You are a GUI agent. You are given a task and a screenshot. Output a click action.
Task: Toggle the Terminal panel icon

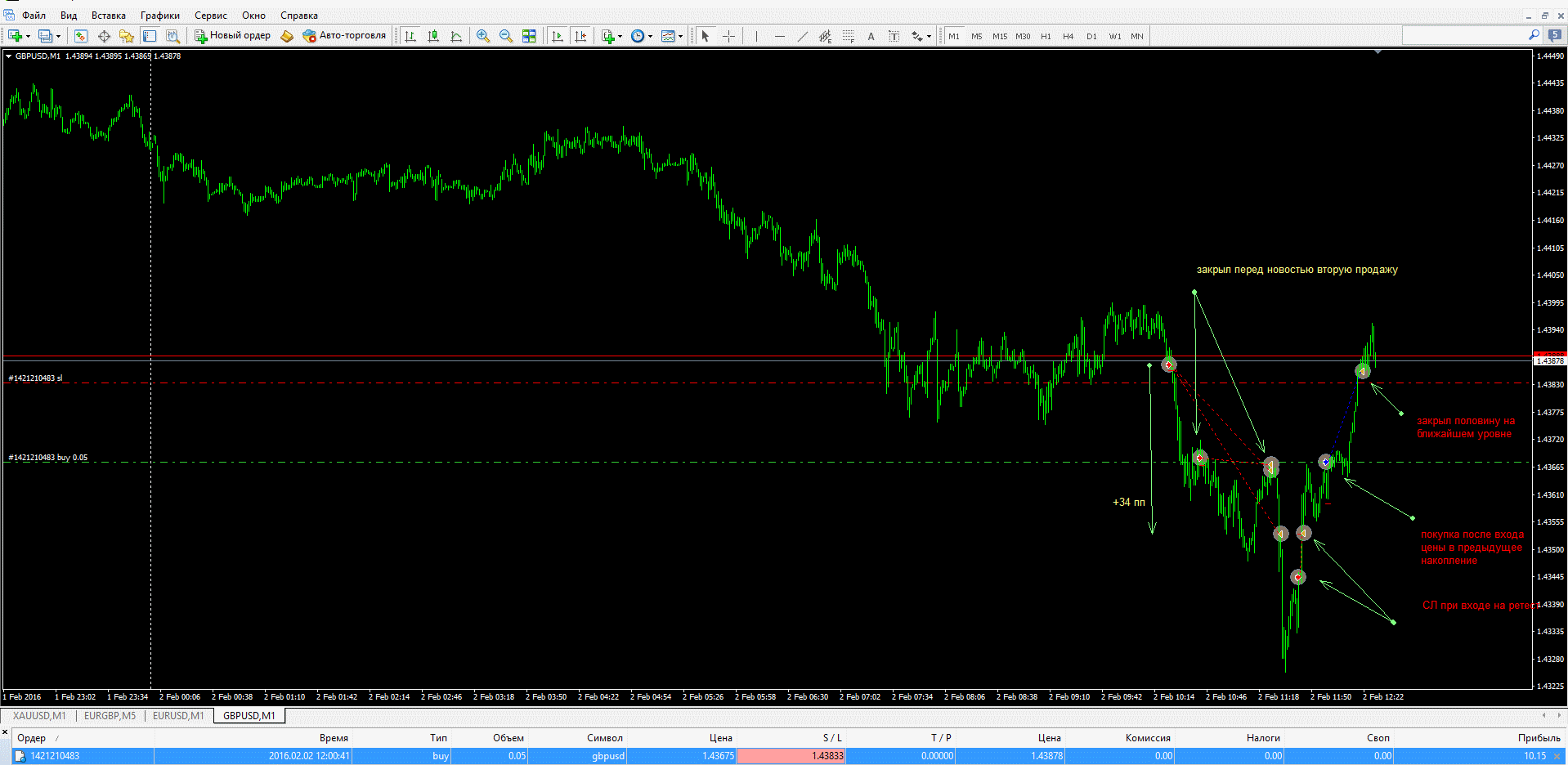(150, 36)
